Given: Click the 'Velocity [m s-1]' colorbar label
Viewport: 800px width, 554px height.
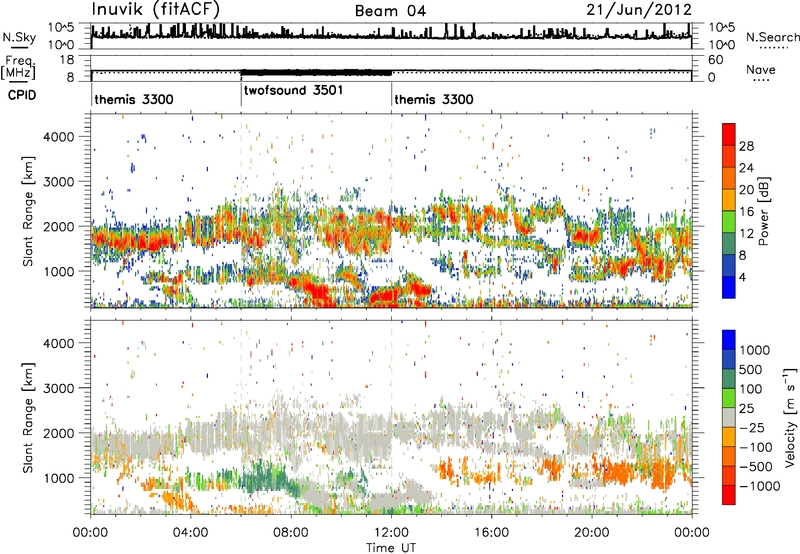Looking at the screenshot, I should point(790,417).
